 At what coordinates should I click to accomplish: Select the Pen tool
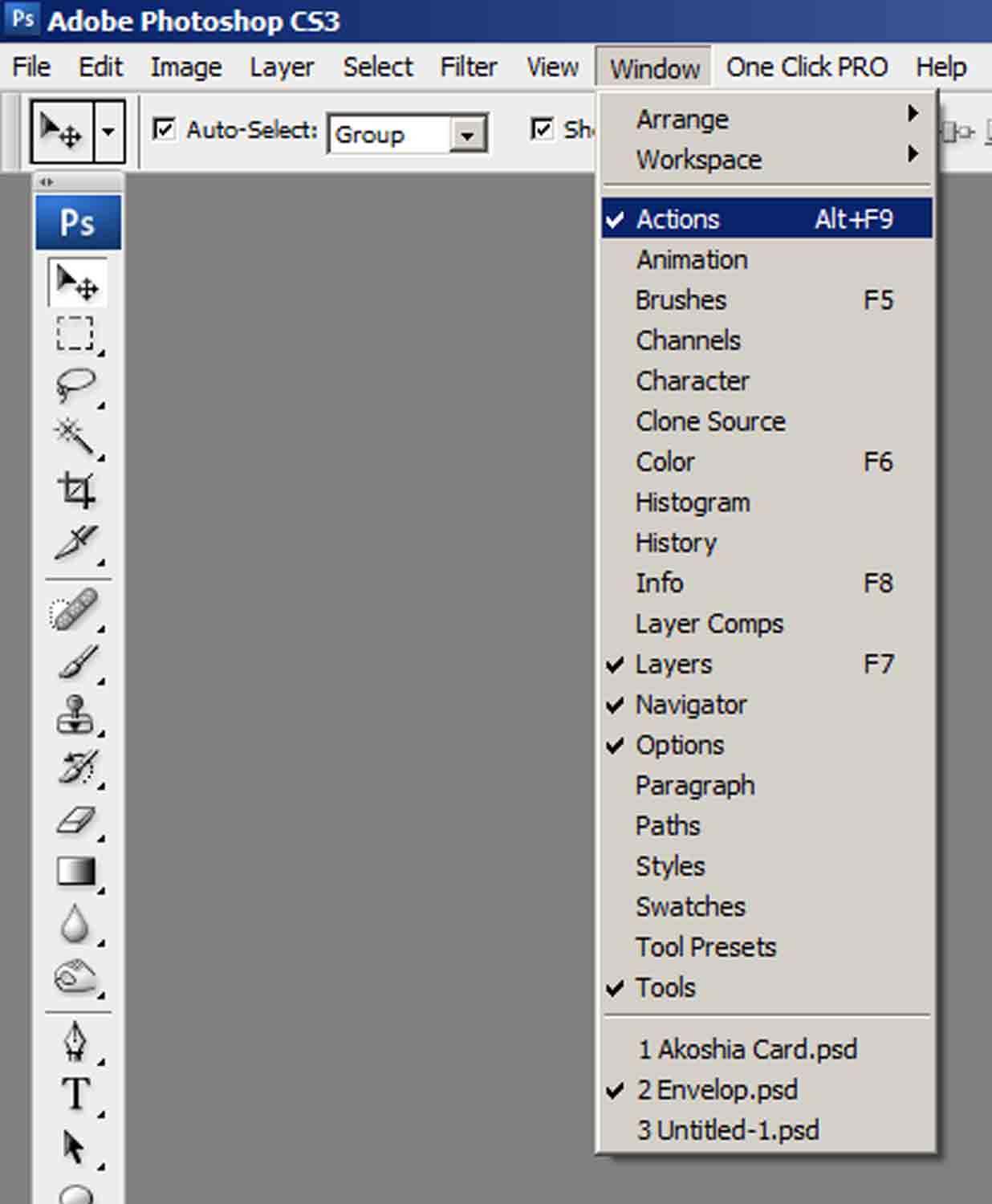click(76, 1040)
